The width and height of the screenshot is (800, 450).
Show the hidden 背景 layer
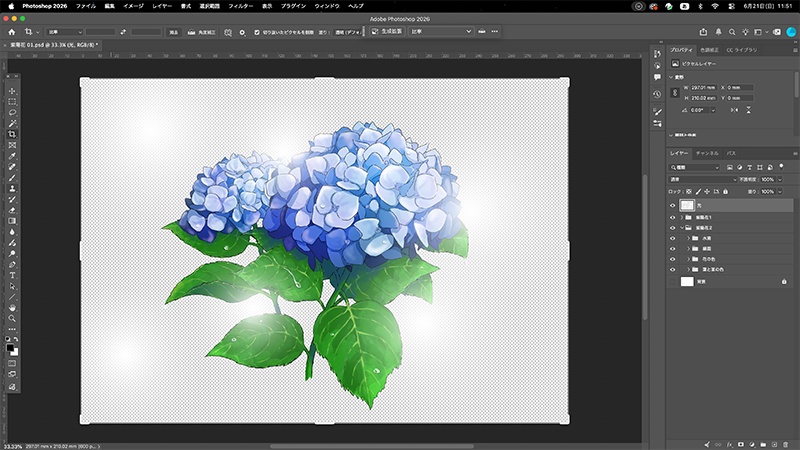(672, 282)
